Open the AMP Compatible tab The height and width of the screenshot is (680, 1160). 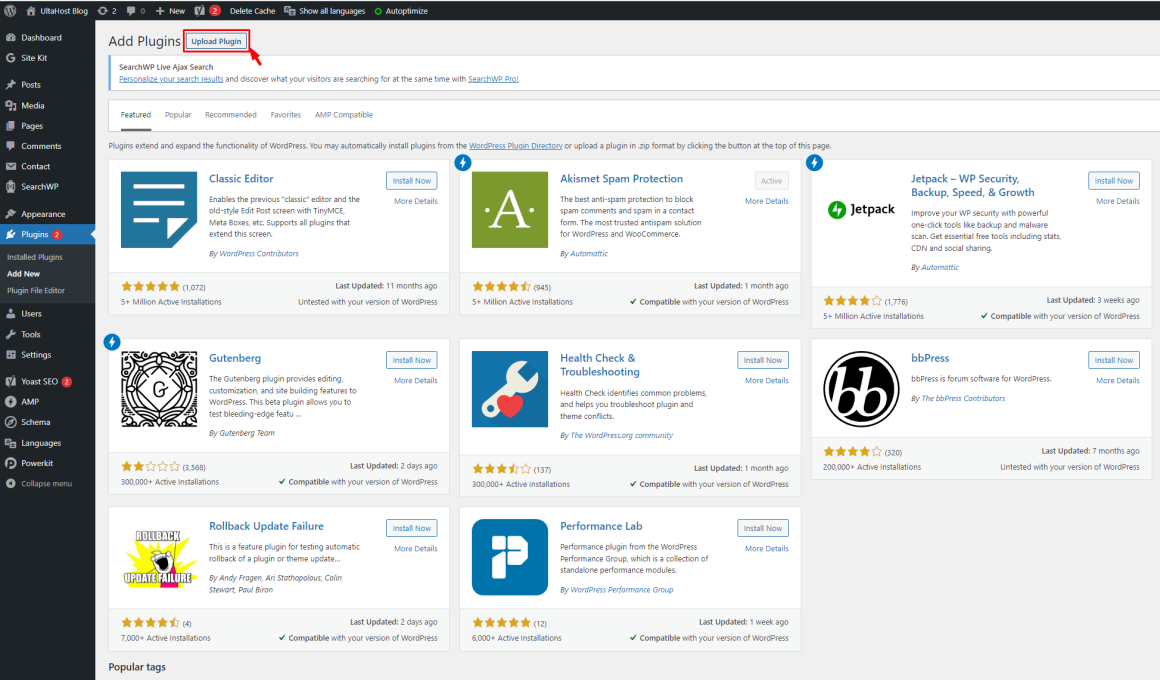tap(343, 114)
